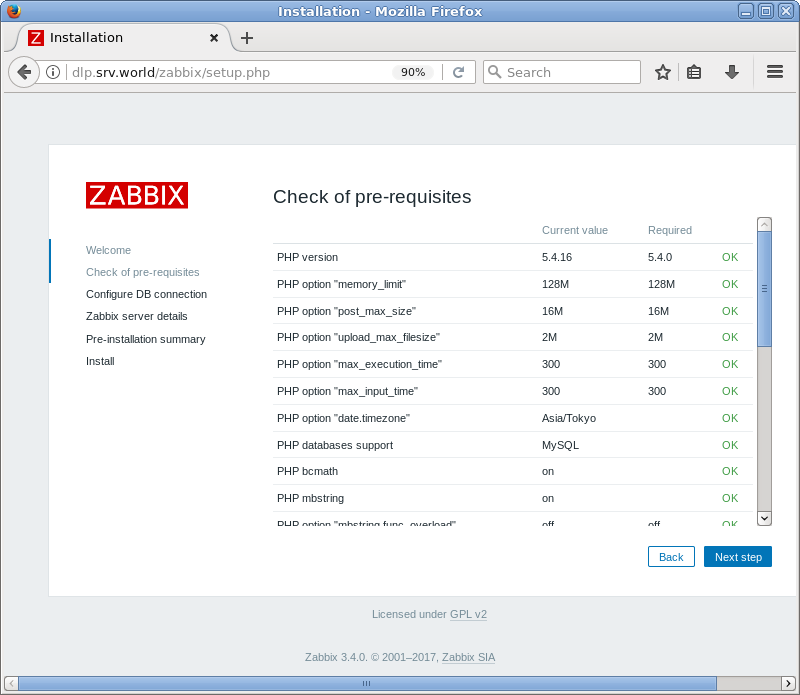
Task: Click the "Check of pre-requisites" page heading
Action: 372,197
